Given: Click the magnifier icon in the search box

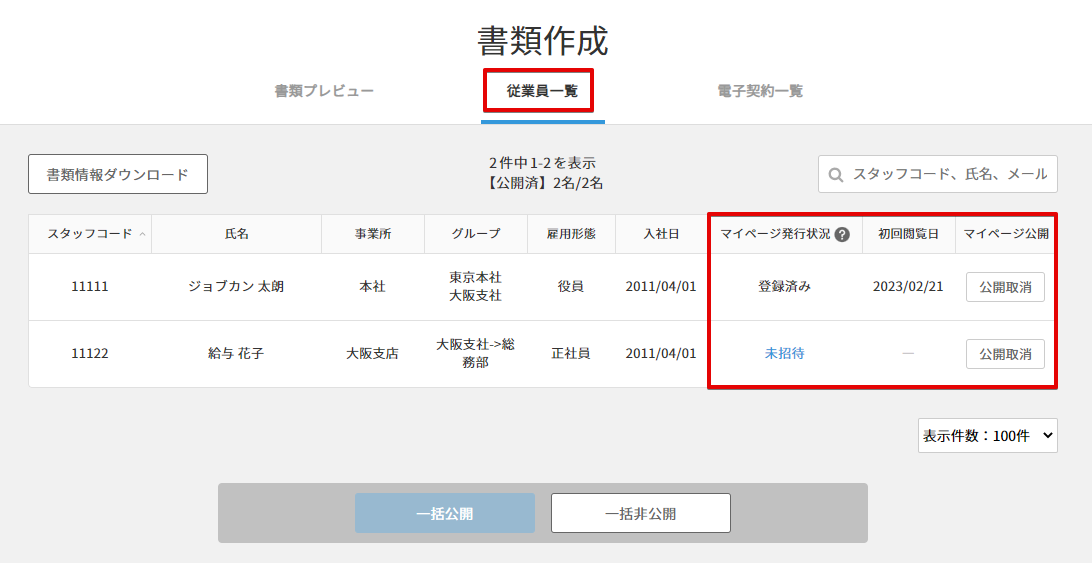Looking at the screenshot, I should (x=836, y=174).
